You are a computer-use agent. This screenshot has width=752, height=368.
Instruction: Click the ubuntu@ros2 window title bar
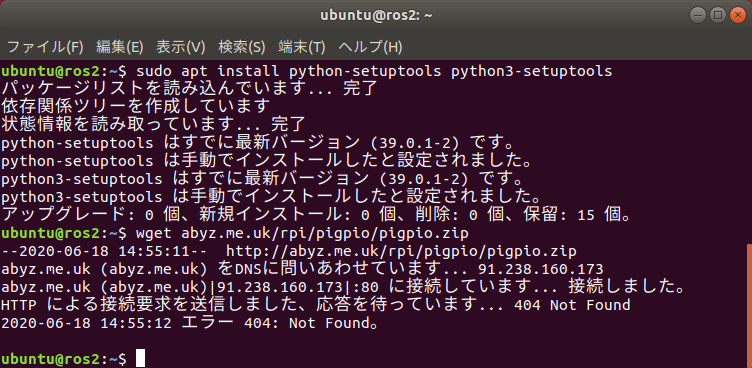pos(376,15)
